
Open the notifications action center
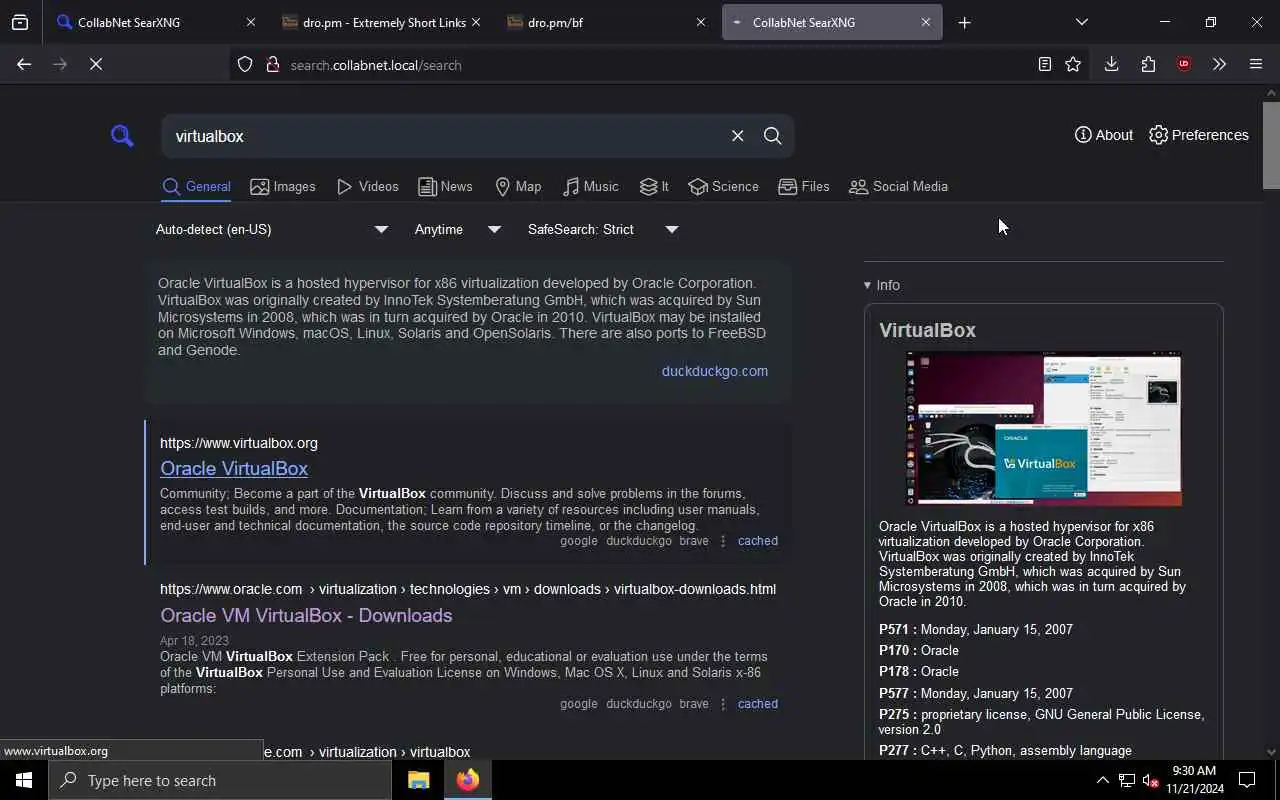pos(1247,780)
